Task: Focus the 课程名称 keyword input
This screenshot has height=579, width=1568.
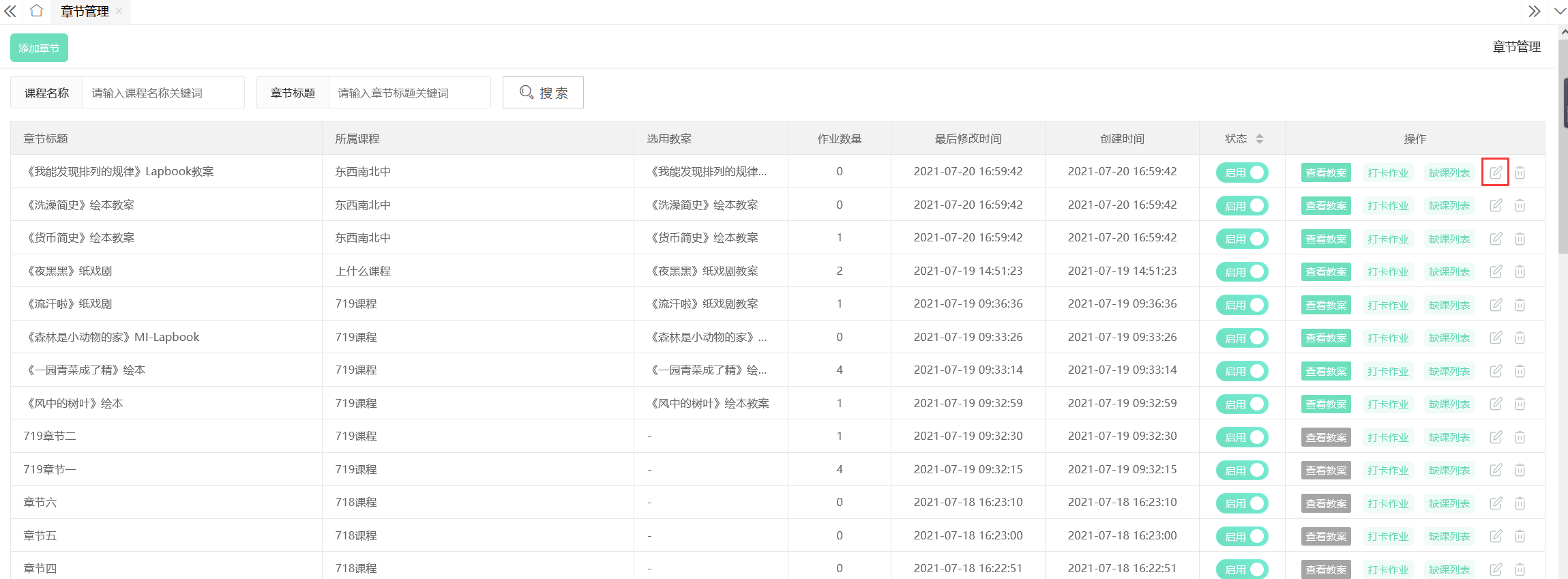Action: click(164, 93)
